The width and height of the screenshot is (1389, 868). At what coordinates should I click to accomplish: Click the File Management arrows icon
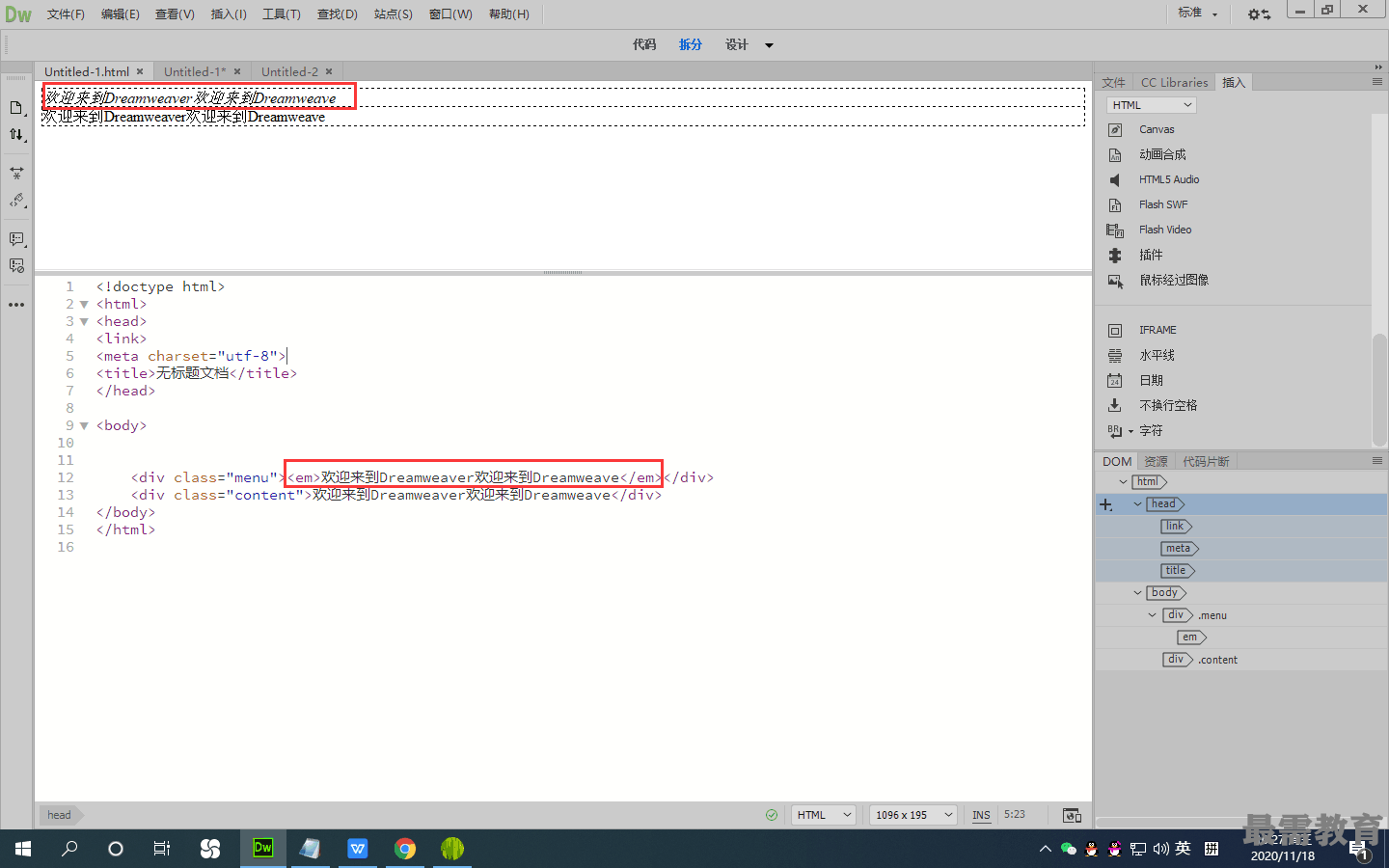click(16, 135)
